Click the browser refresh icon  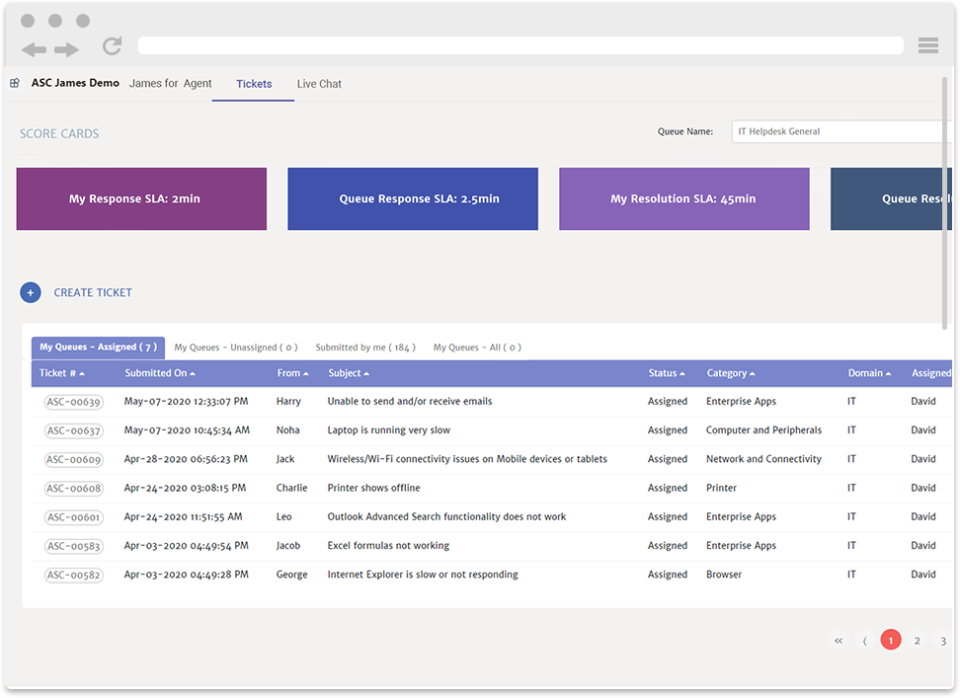click(x=111, y=45)
